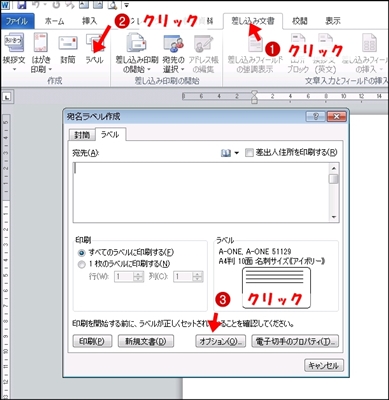Viewport: 389px width, 400px height.
Task: Open the address book icon beside 宛先
Action: 226,153
